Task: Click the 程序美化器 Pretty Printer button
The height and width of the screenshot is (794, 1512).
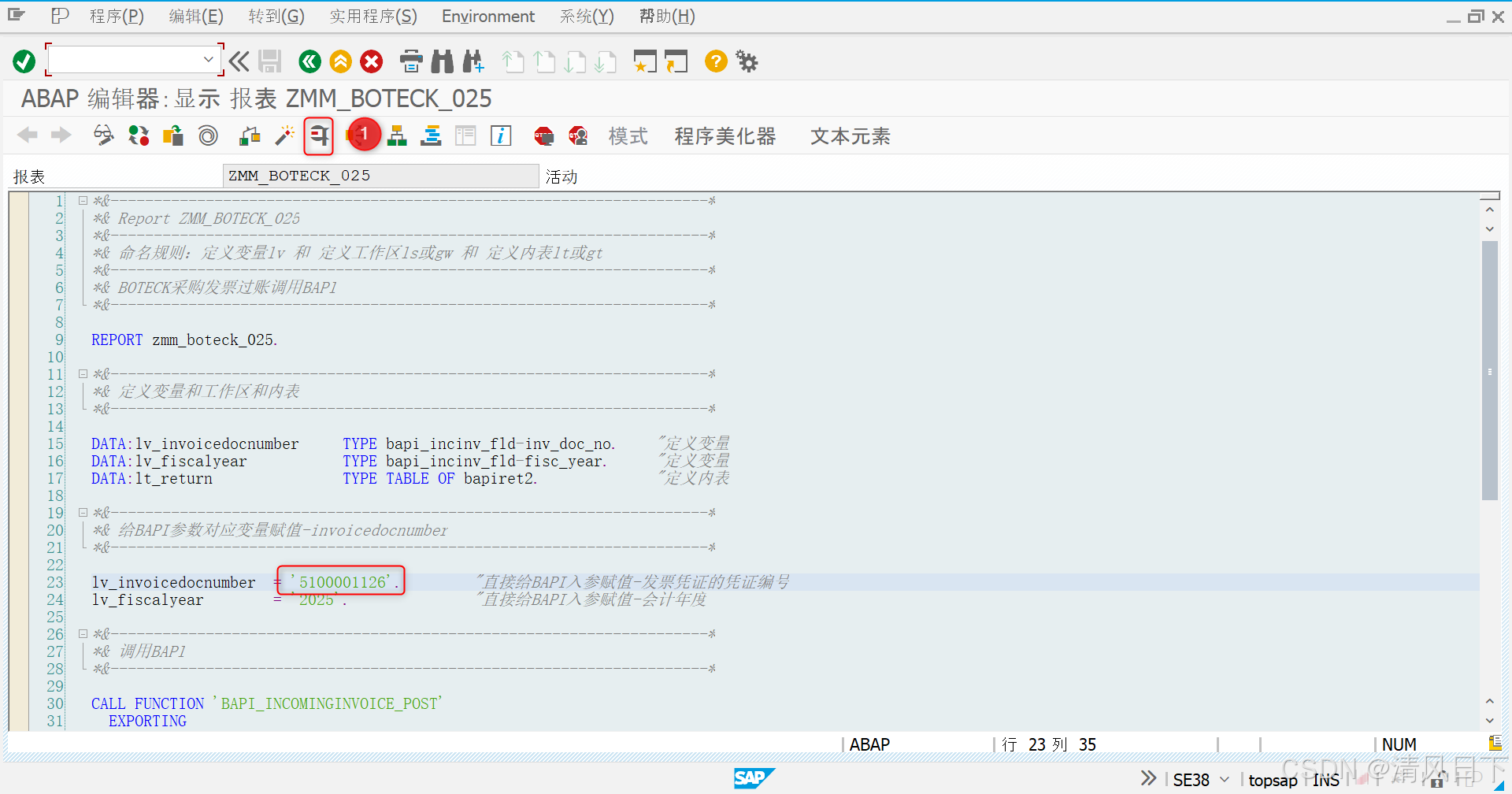Action: [724, 135]
